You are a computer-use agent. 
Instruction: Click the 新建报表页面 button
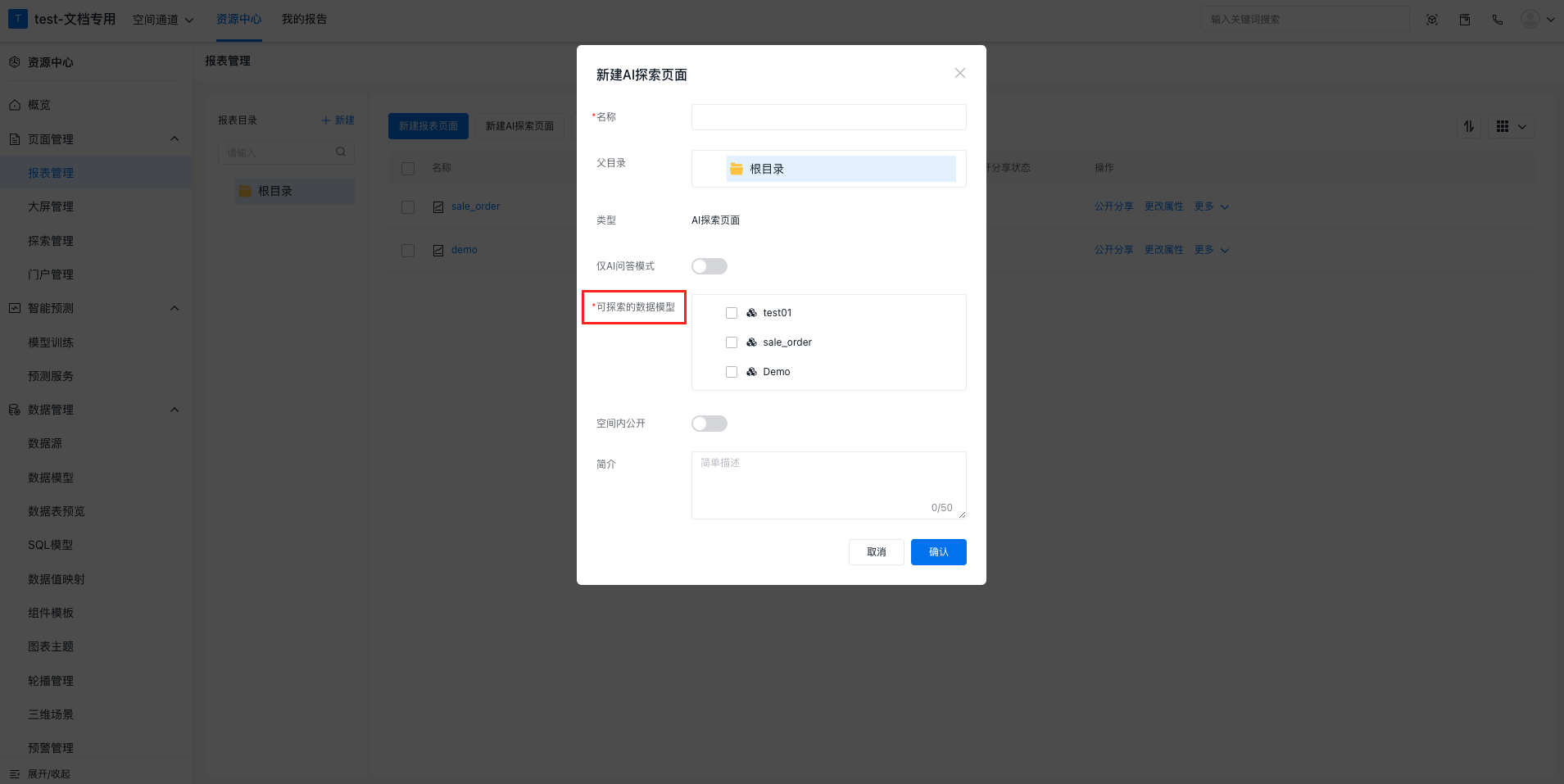428,126
